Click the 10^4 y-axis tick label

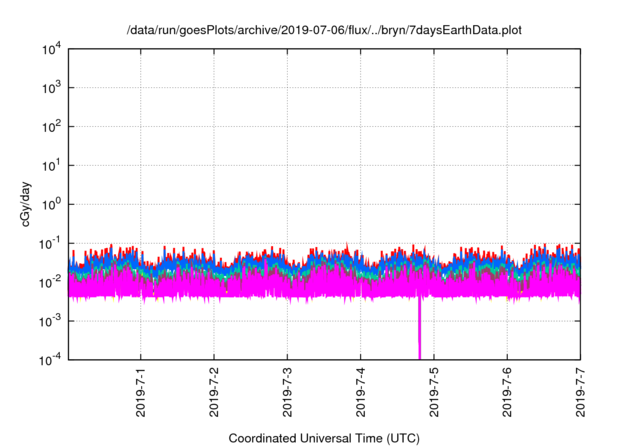click(51, 49)
